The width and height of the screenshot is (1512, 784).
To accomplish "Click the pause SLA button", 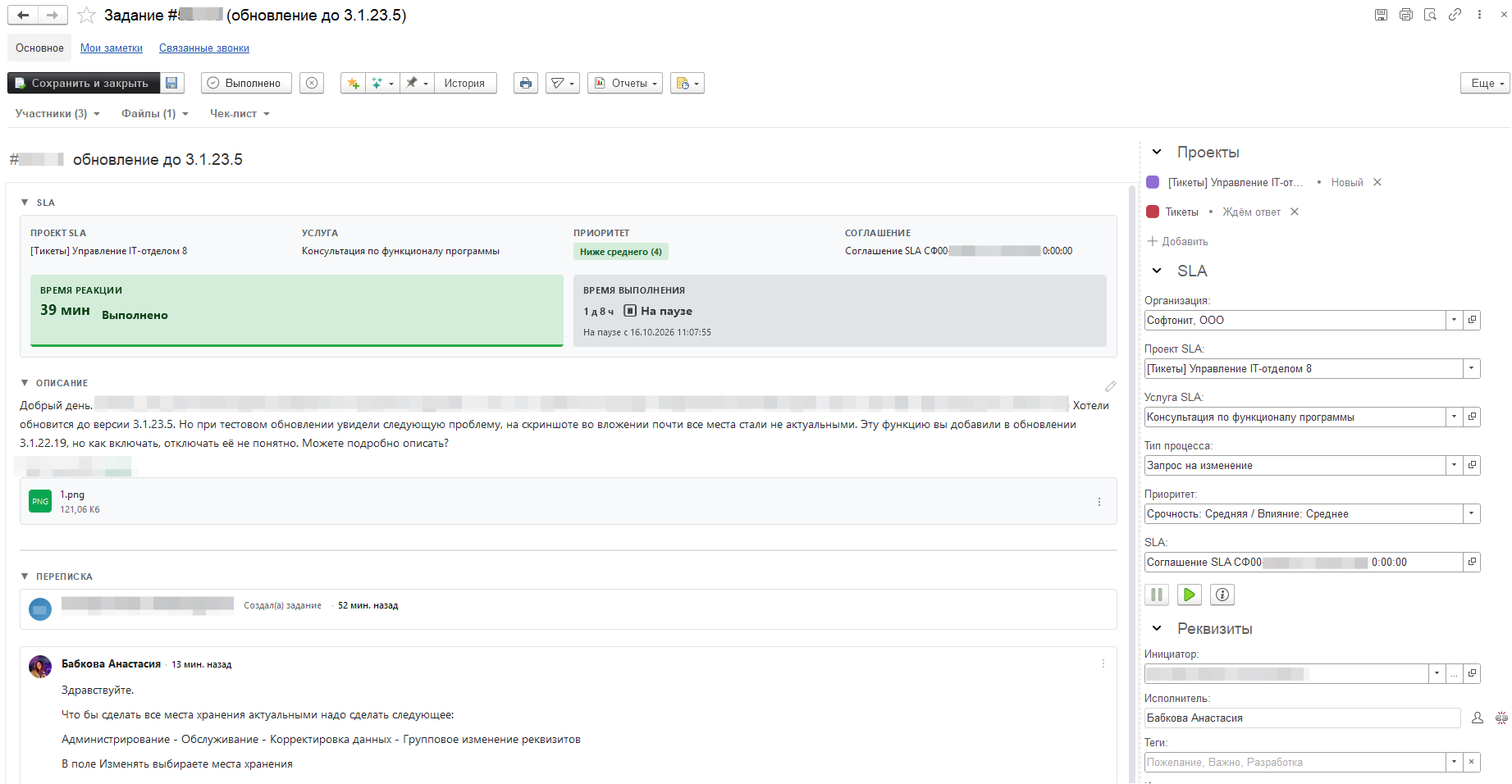I will coord(1157,595).
